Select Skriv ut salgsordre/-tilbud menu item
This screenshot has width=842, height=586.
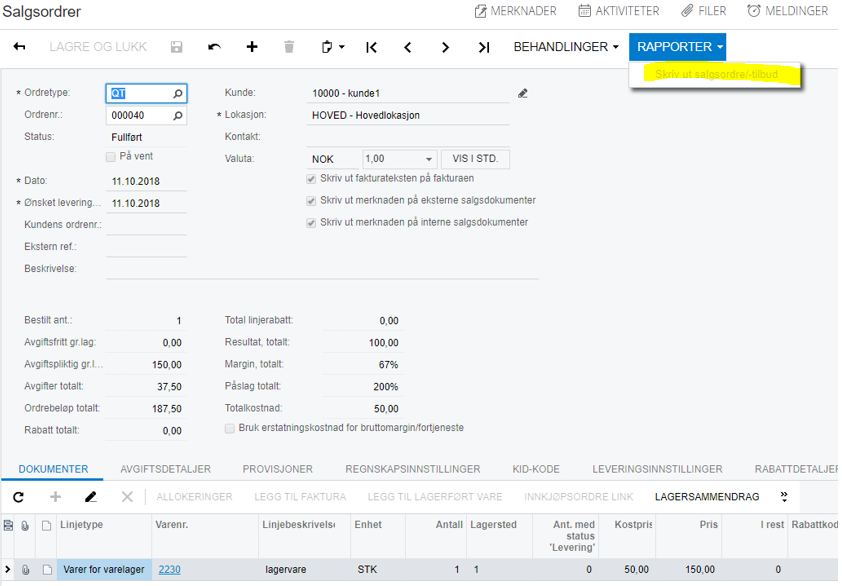point(716,74)
